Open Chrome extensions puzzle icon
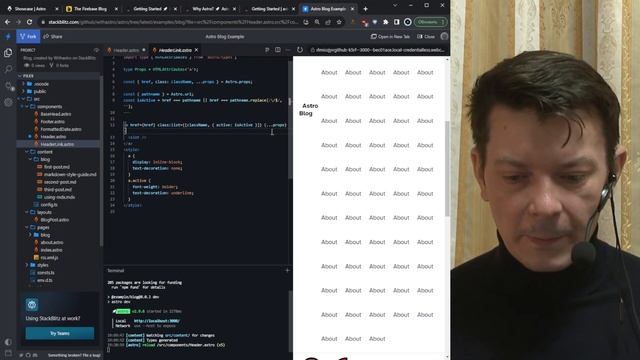Viewport: 640px width, 360px height. tap(385, 22)
